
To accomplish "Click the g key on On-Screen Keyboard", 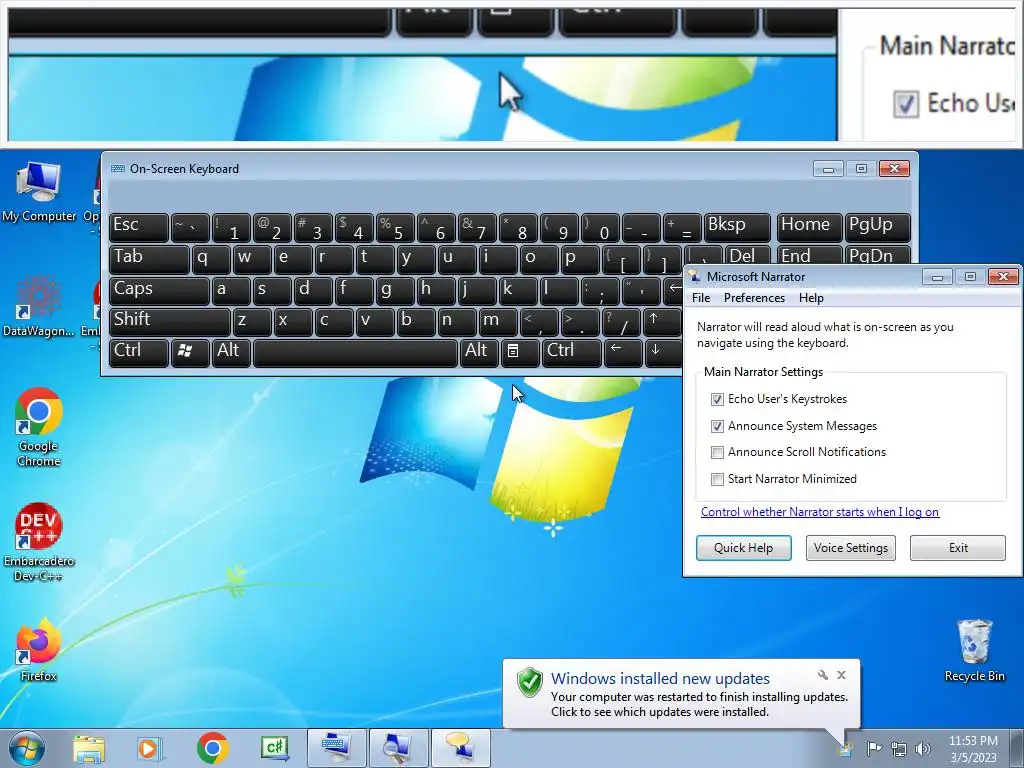I will 395,290.
